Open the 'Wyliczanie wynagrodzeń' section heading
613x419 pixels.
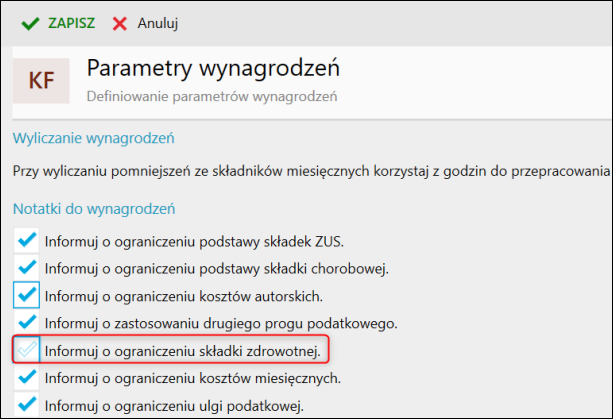tap(94, 138)
